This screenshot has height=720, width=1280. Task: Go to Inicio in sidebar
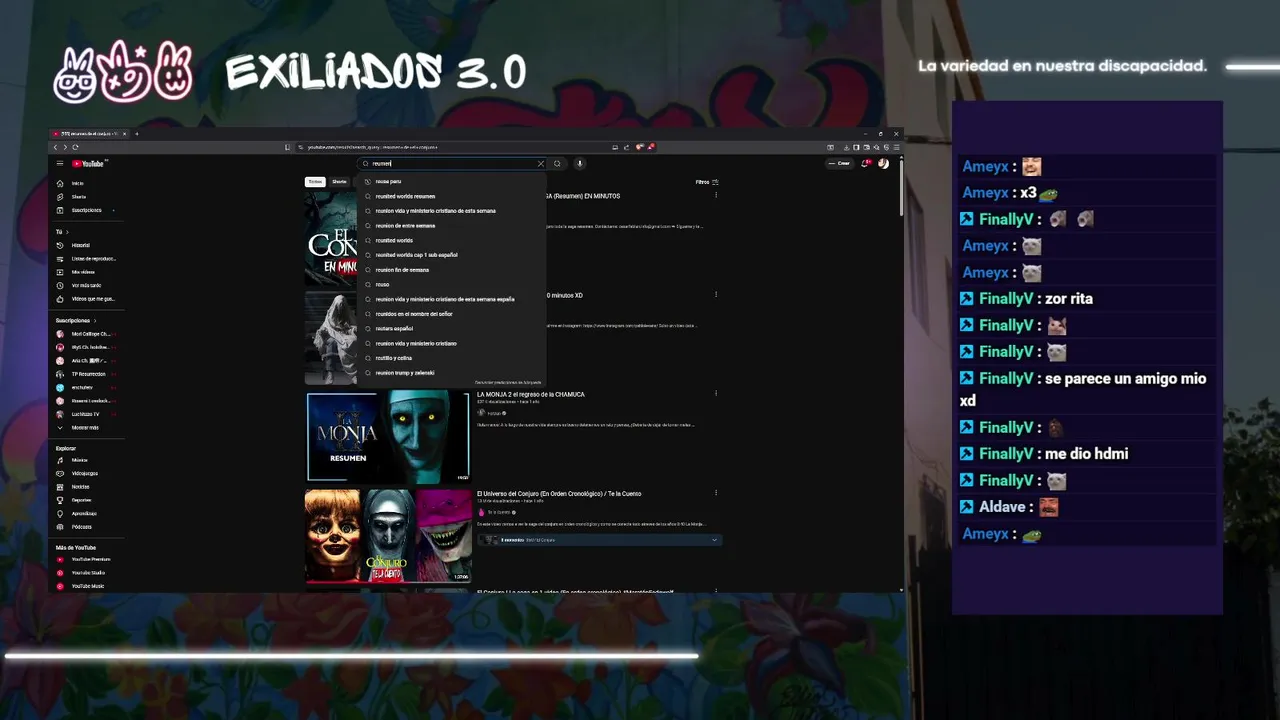pyautogui.click(x=85, y=183)
